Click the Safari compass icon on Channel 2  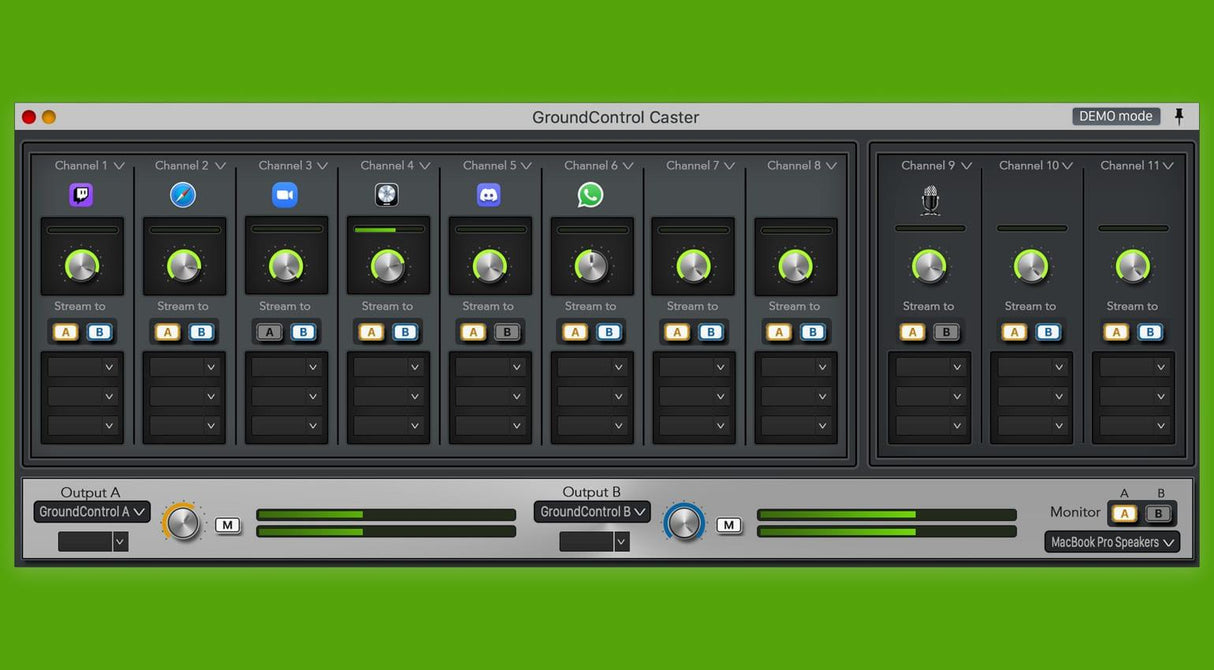point(183,195)
